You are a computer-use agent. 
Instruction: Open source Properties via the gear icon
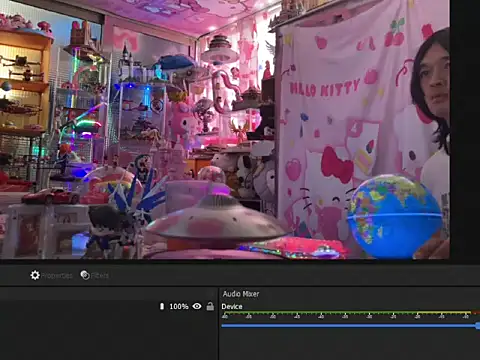click(x=35, y=275)
